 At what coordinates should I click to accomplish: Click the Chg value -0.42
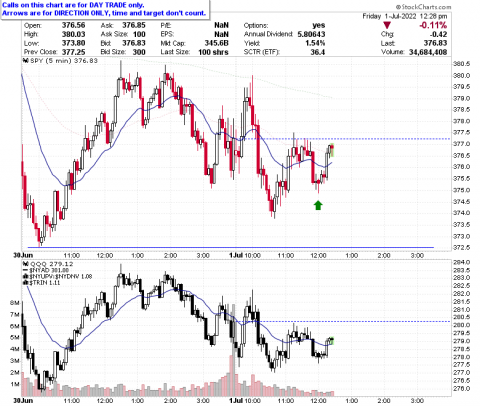(x=438, y=34)
